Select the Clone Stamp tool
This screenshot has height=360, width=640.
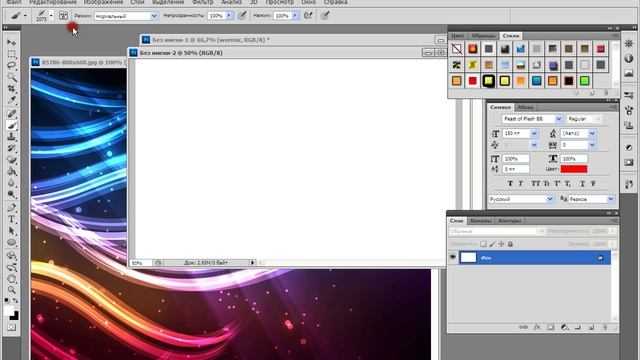pyautogui.click(x=11, y=137)
